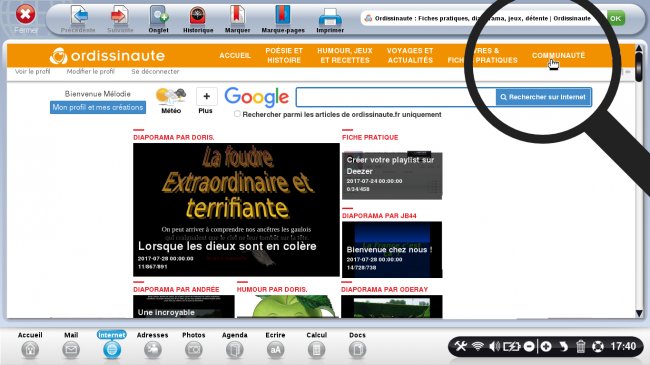Open Calcul calculator in dock
Image resolution: width=650 pixels, height=365 pixels.
316,345
